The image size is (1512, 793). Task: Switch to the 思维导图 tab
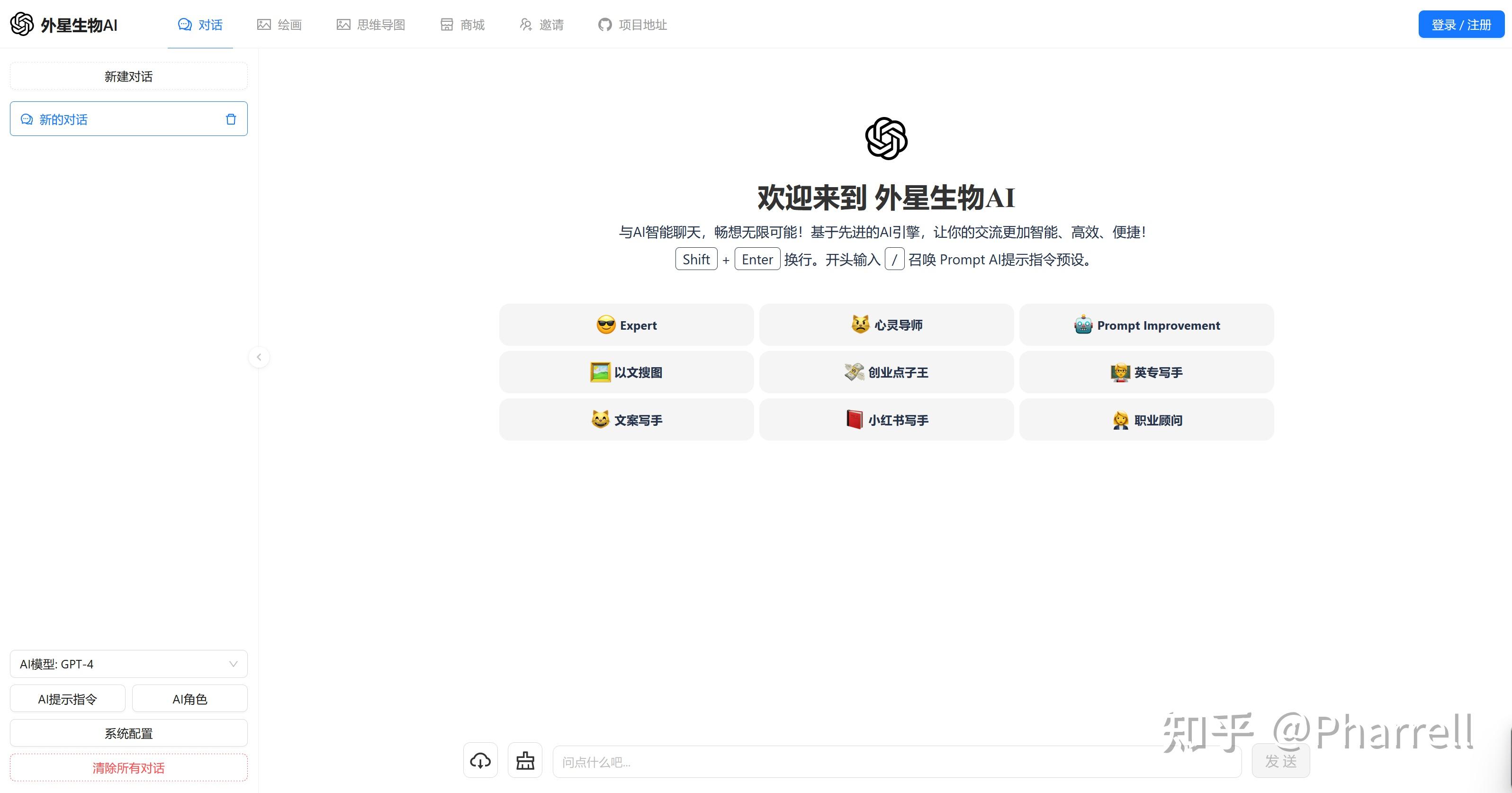point(371,25)
